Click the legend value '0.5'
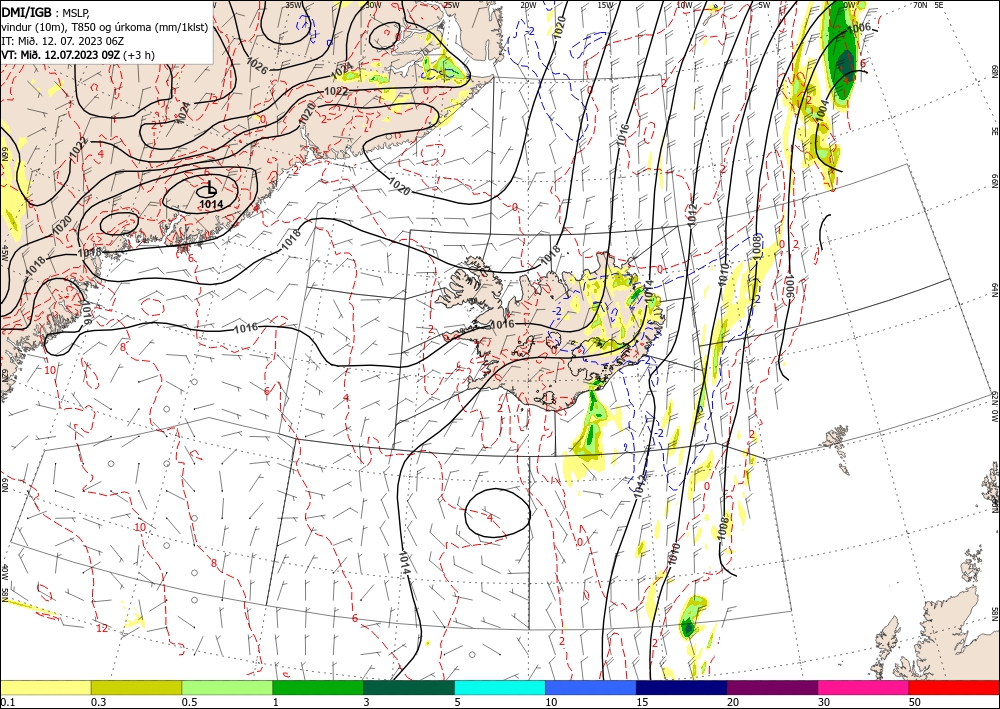The image size is (1000, 709). [x=189, y=702]
